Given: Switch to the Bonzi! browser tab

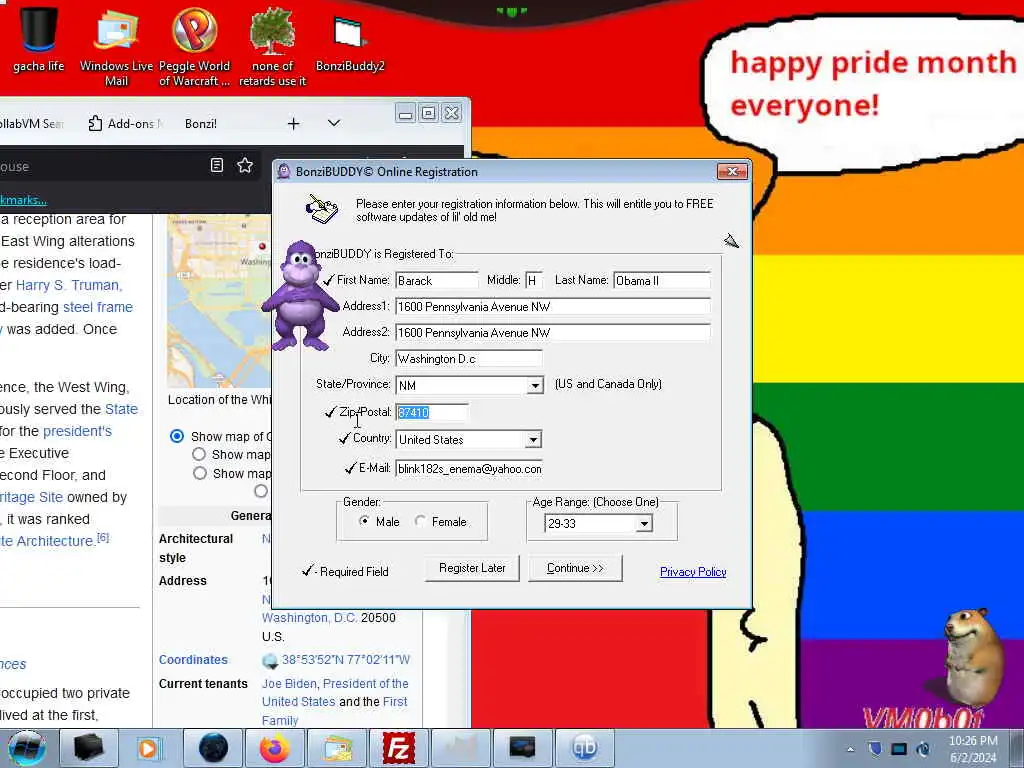Looking at the screenshot, I should click(x=200, y=123).
